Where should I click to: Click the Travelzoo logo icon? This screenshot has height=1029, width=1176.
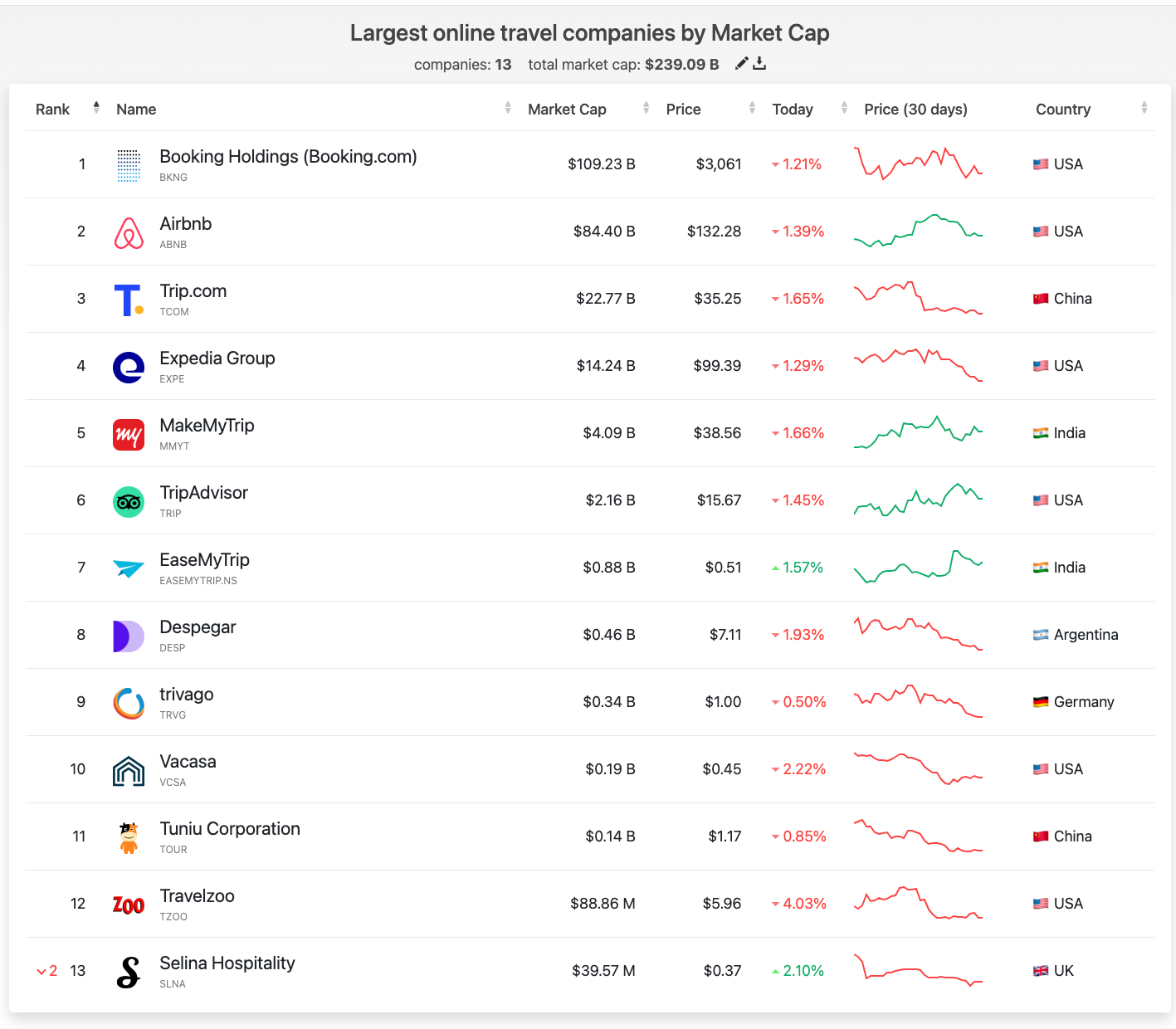(x=129, y=905)
